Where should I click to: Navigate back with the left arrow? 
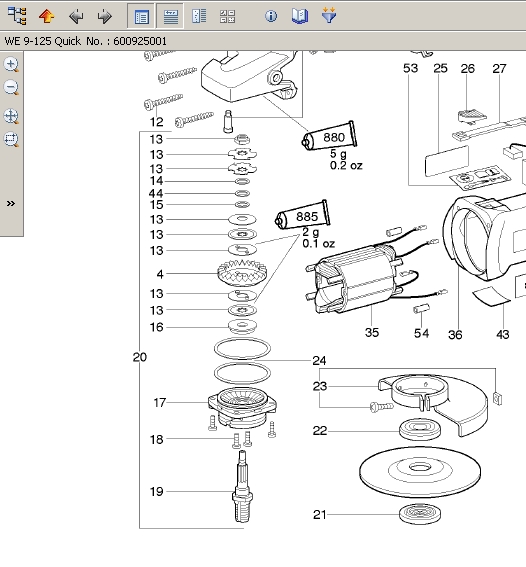[76, 16]
